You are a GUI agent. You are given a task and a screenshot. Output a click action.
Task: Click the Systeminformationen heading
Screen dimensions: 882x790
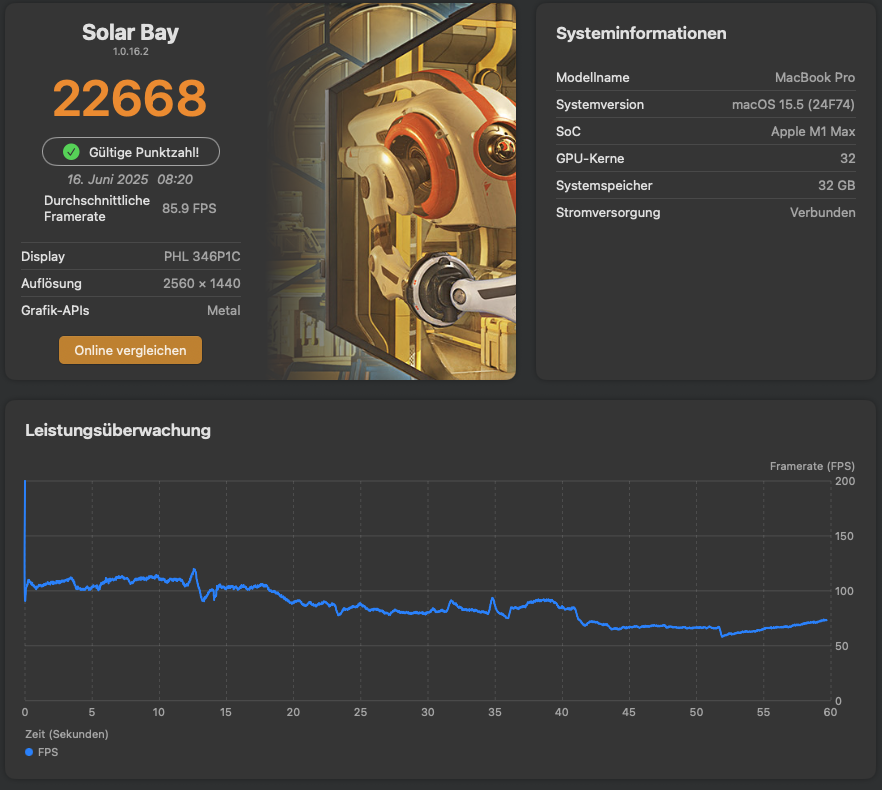coord(641,33)
